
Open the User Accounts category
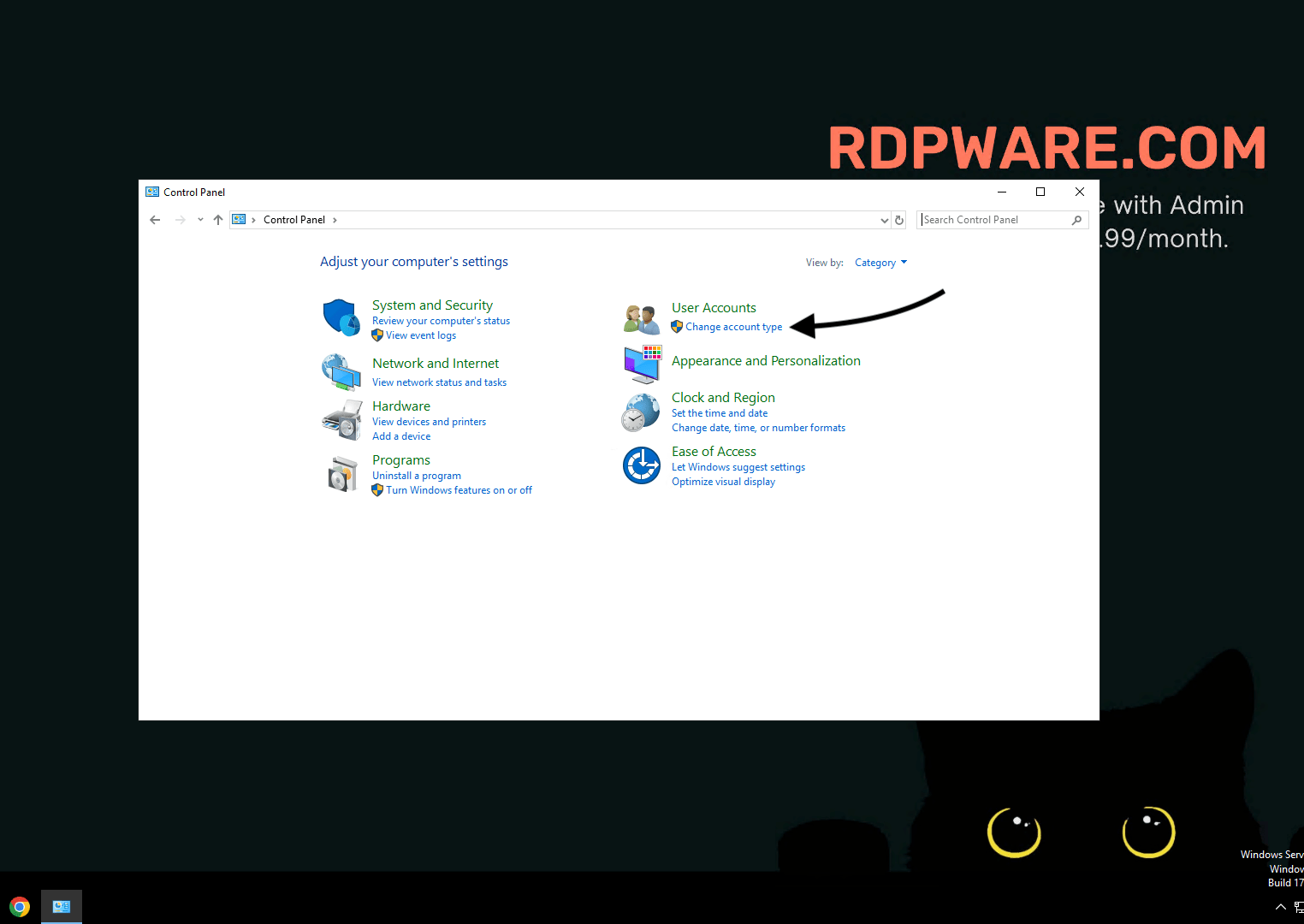tap(714, 308)
